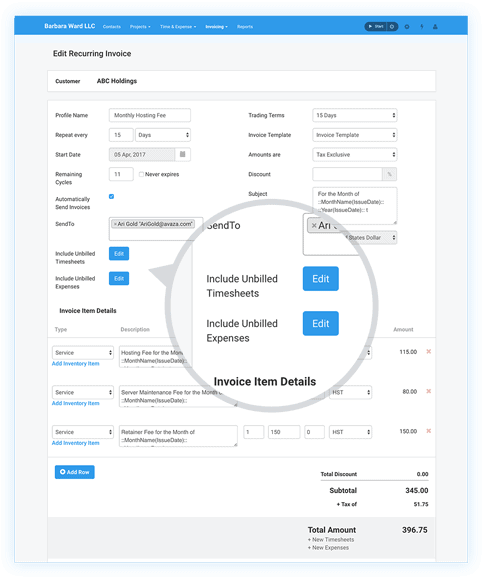Delete the 150.00 retainer fee row
The image size is (483, 578).
(x=428, y=431)
